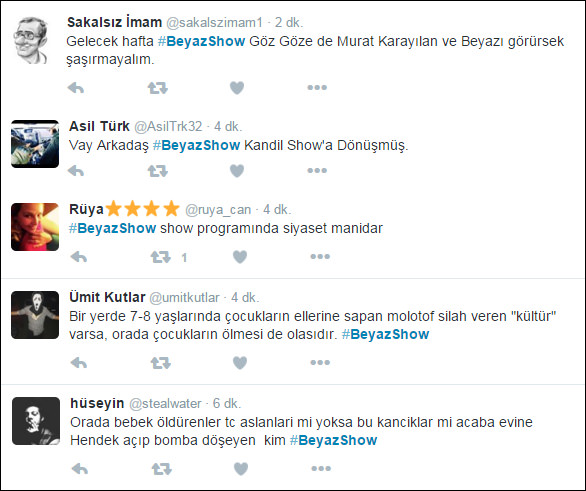Viewport: 586px width, 491px height.
Task: Like Rüya's tweet
Action: 240,257
